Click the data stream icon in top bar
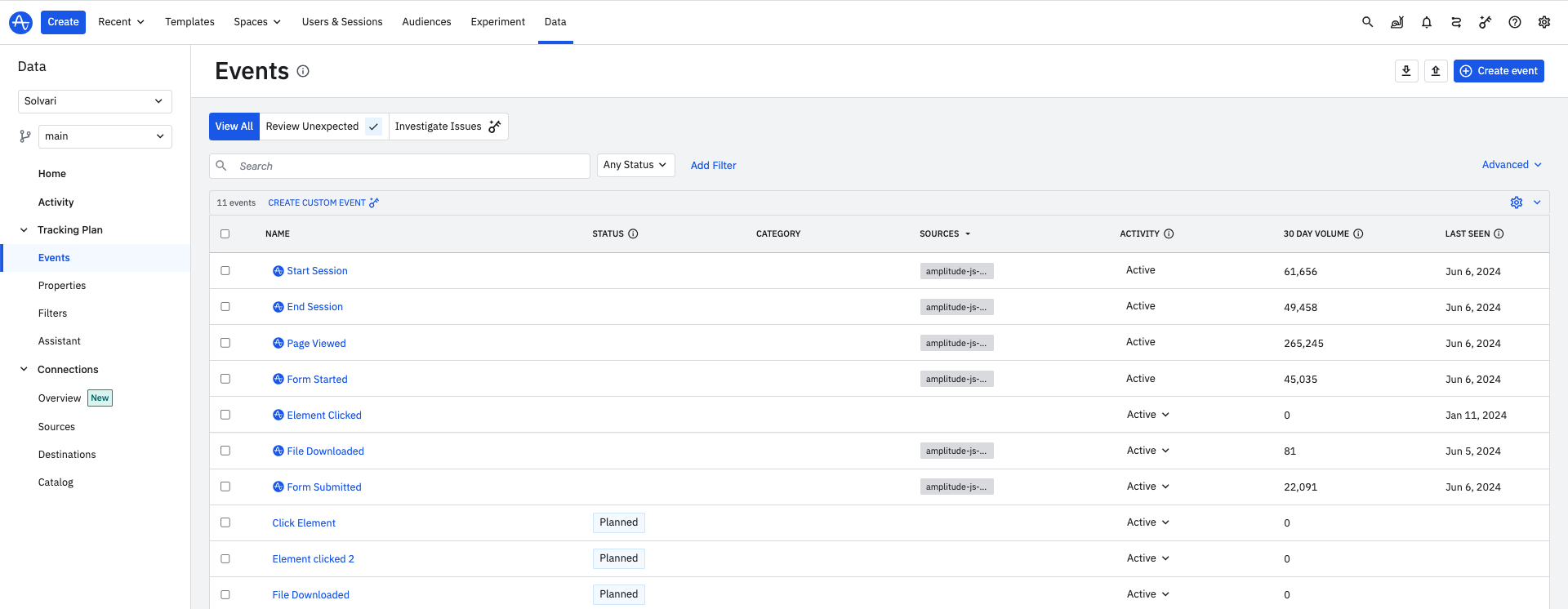Image resolution: width=1568 pixels, height=609 pixels. click(1456, 22)
